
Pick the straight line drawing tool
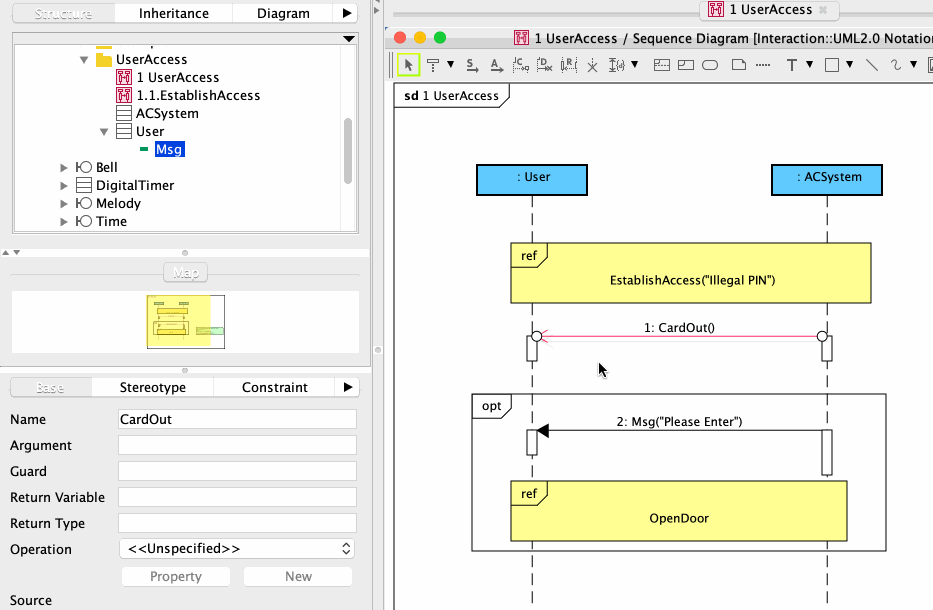click(x=871, y=65)
